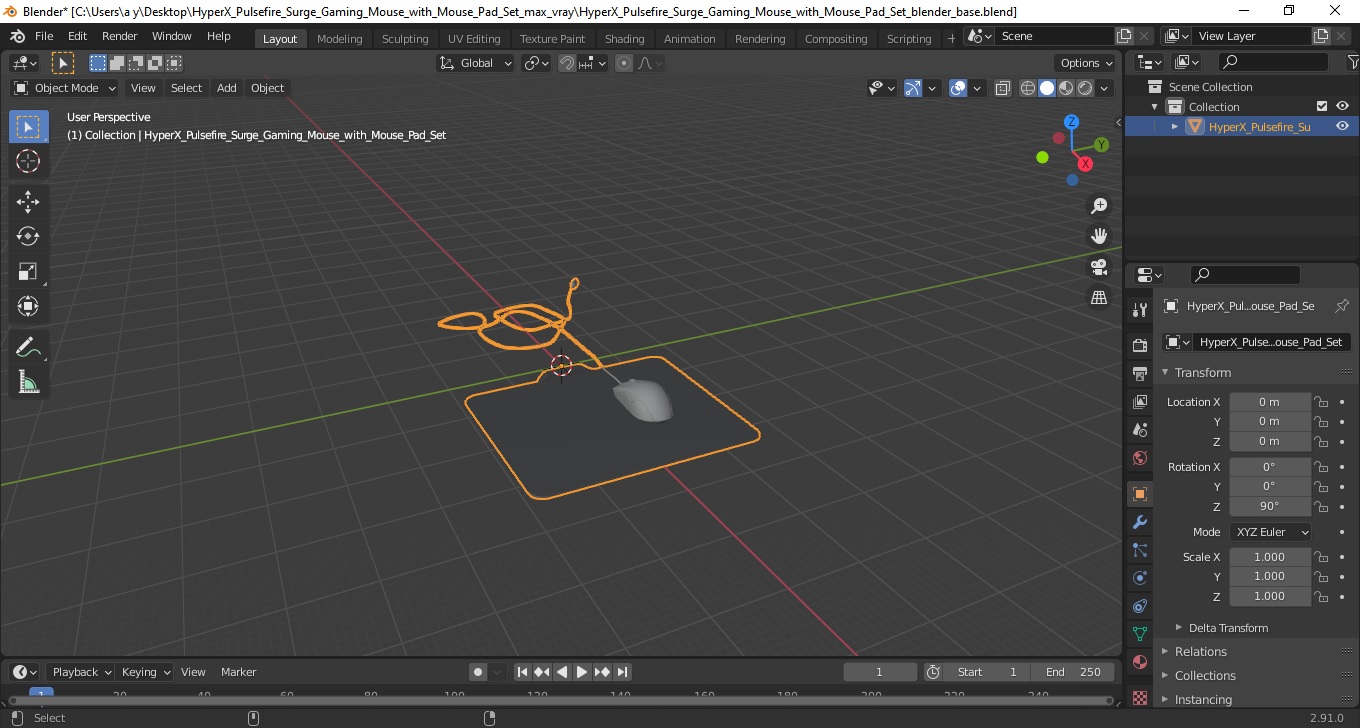Switch to the Shading workspace tab
This screenshot has height=728, width=1360.
[x=624, y=38]
